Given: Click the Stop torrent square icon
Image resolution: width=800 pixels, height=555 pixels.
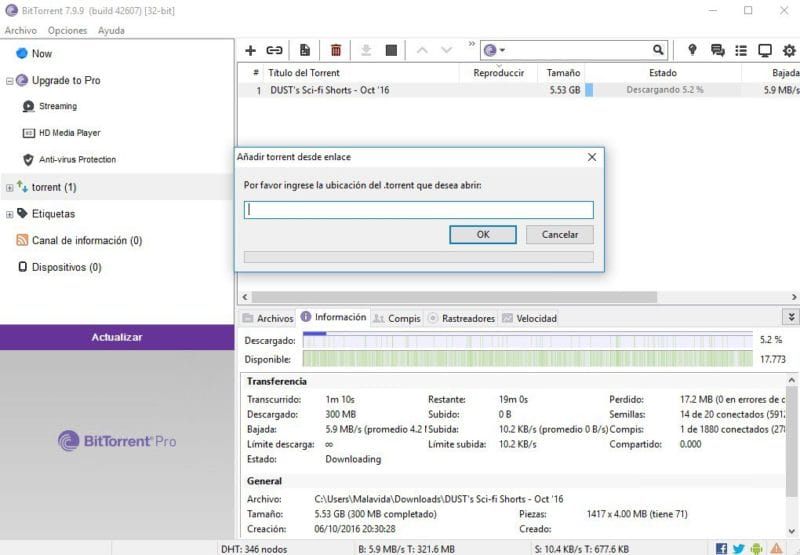Looking at the screenshot, I should pos(391,50).
